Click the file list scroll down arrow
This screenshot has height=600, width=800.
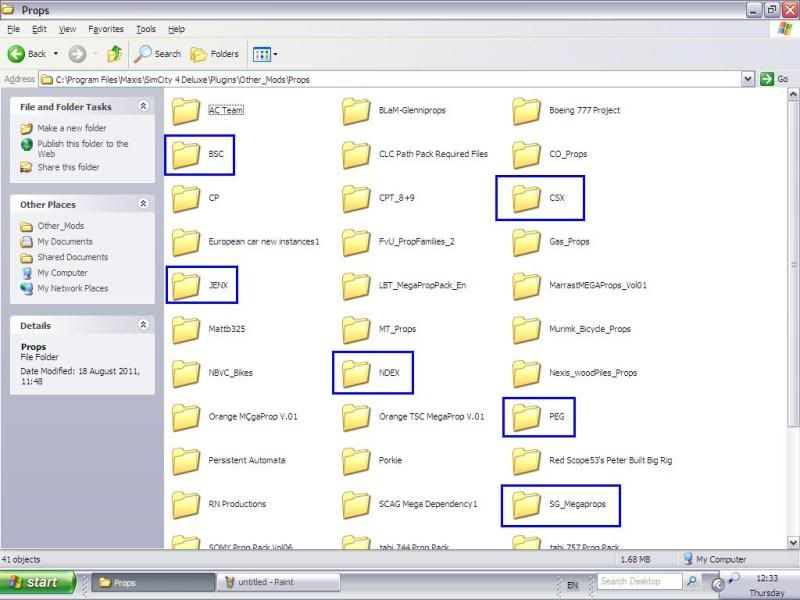[793, 542]
